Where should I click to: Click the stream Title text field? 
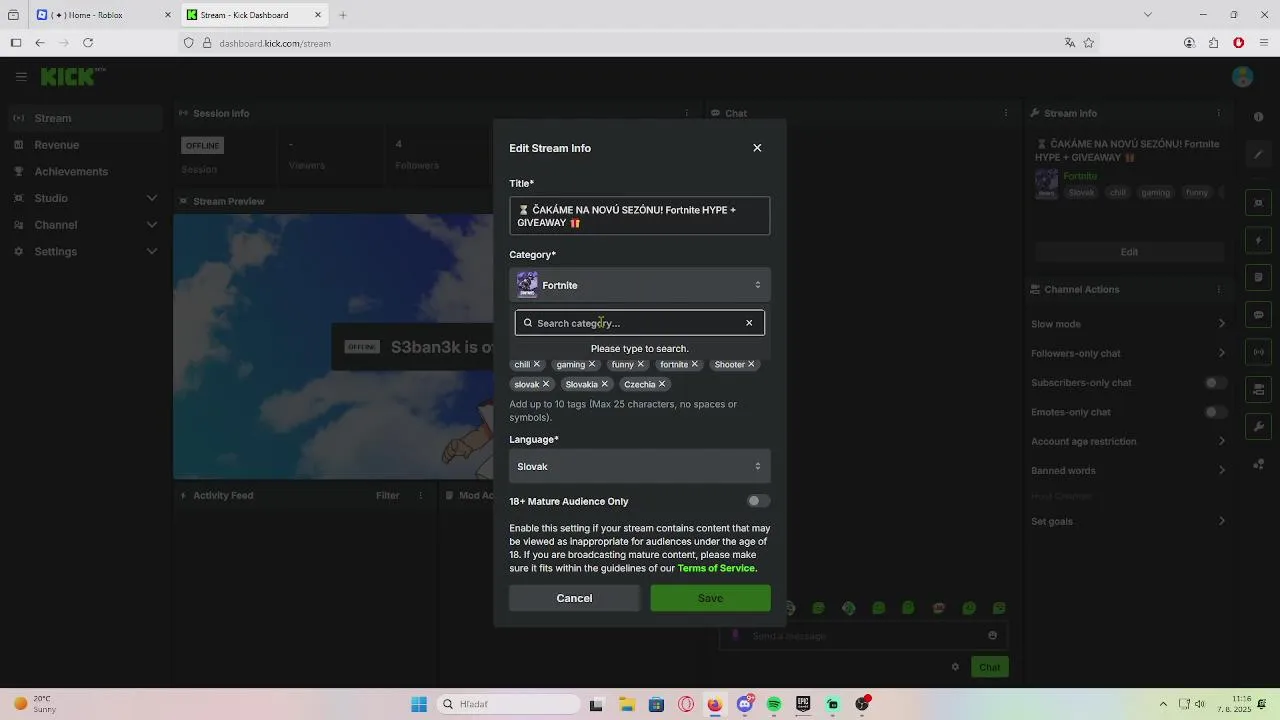click(640, 216)
